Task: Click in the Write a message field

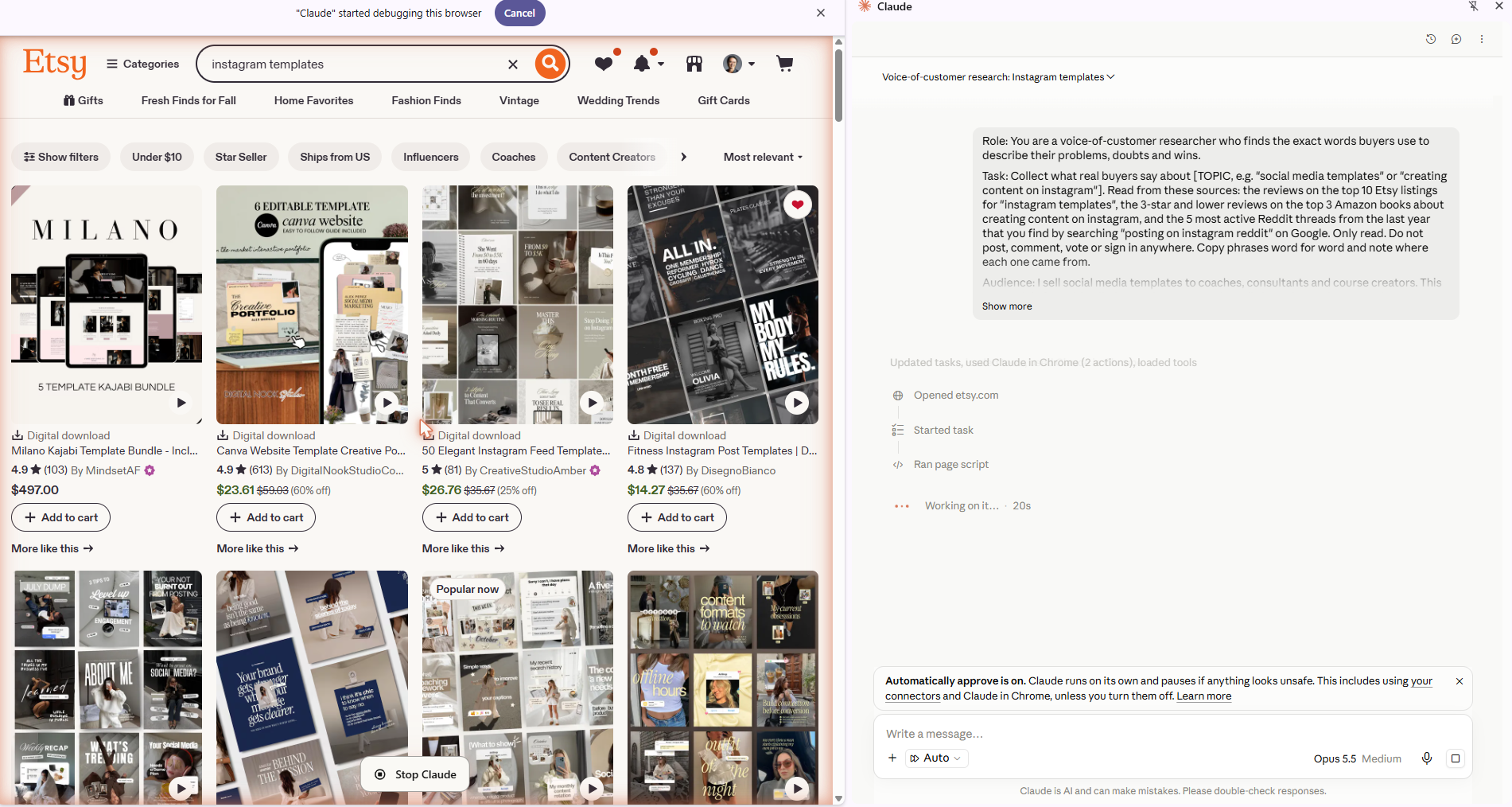Action: click(x=1172, y=734)
